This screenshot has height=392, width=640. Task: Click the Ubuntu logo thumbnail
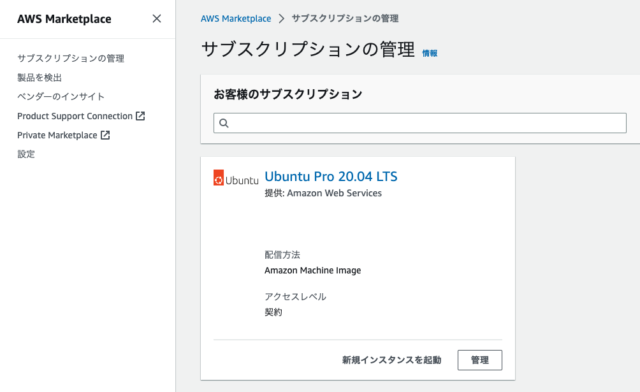[x=236, y=178]
